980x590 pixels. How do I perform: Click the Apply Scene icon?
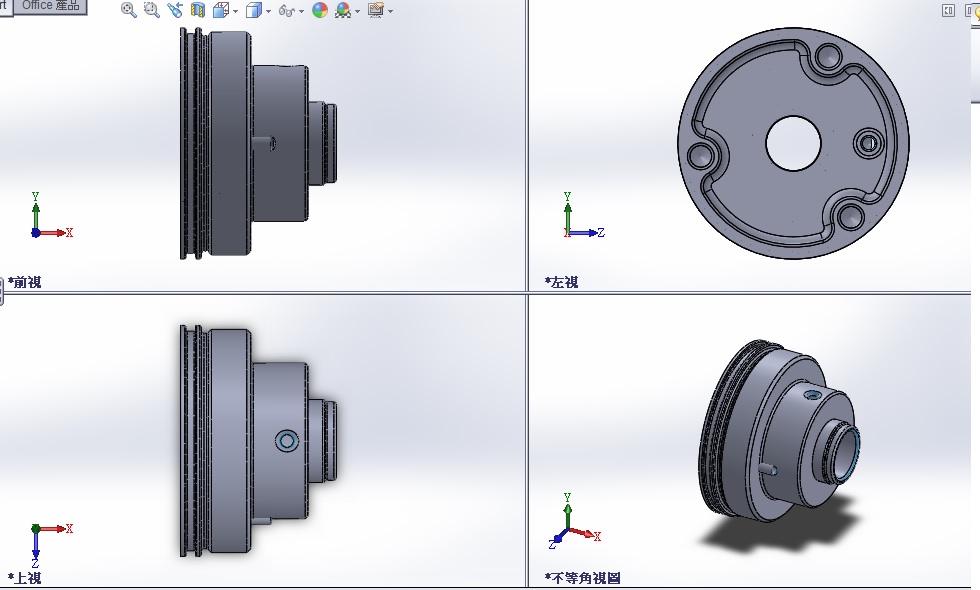coord(343,10)
